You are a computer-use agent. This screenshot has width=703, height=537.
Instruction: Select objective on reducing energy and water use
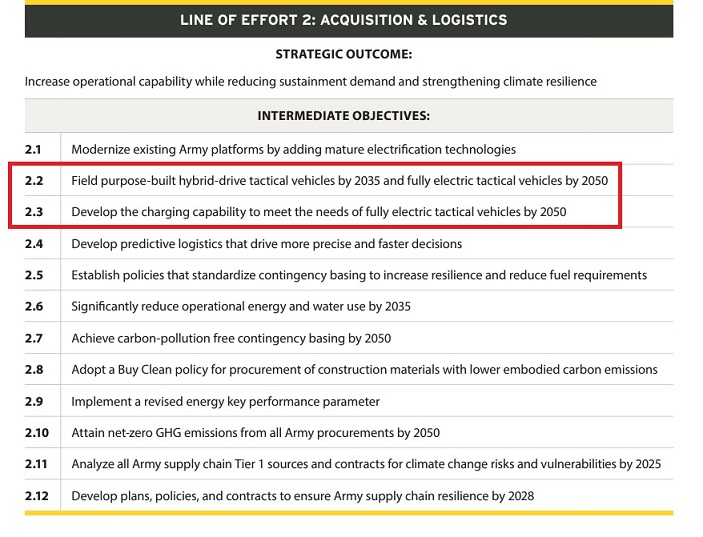click(241, 306)
